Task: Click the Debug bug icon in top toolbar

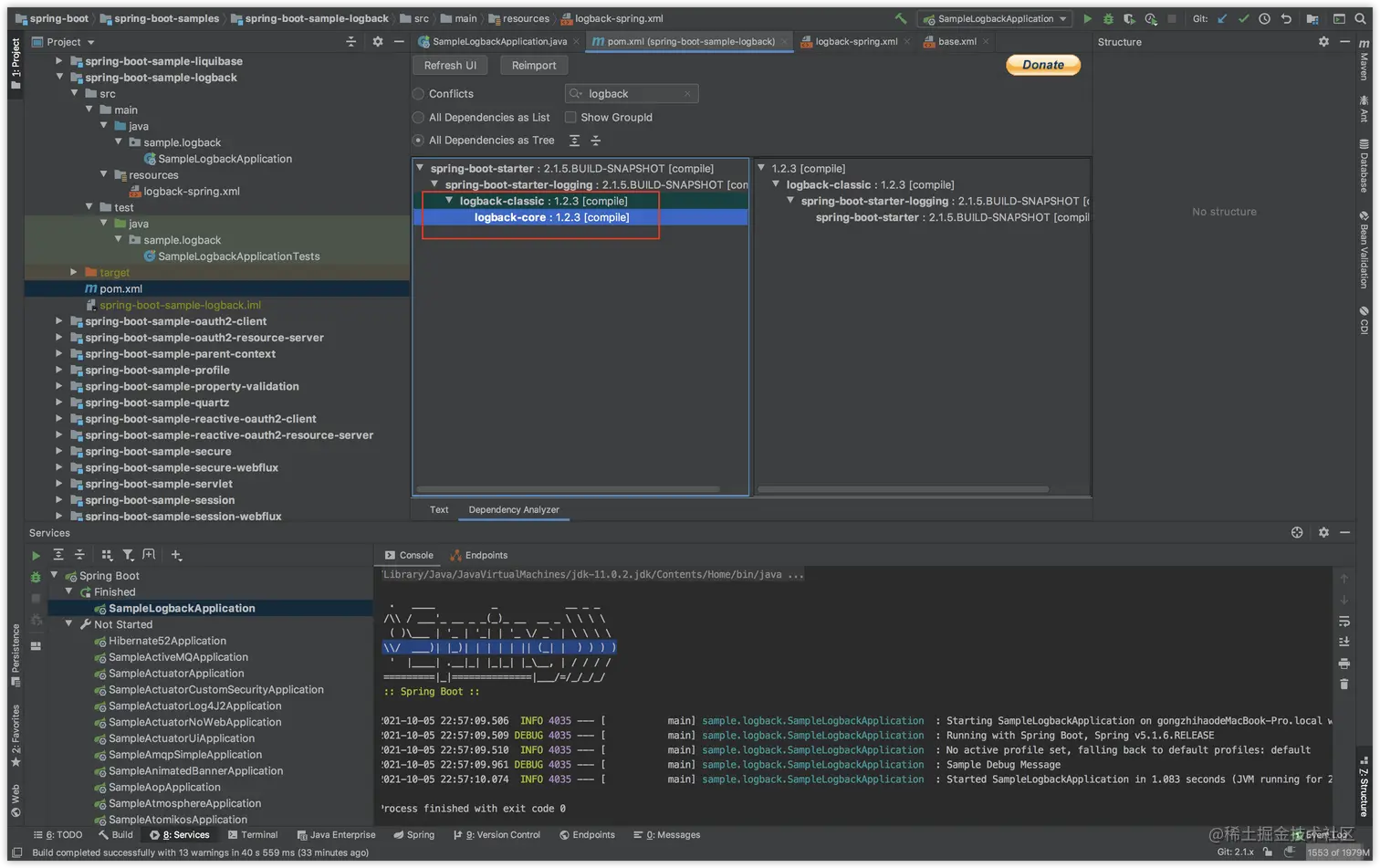Action: coord(1108,18)
